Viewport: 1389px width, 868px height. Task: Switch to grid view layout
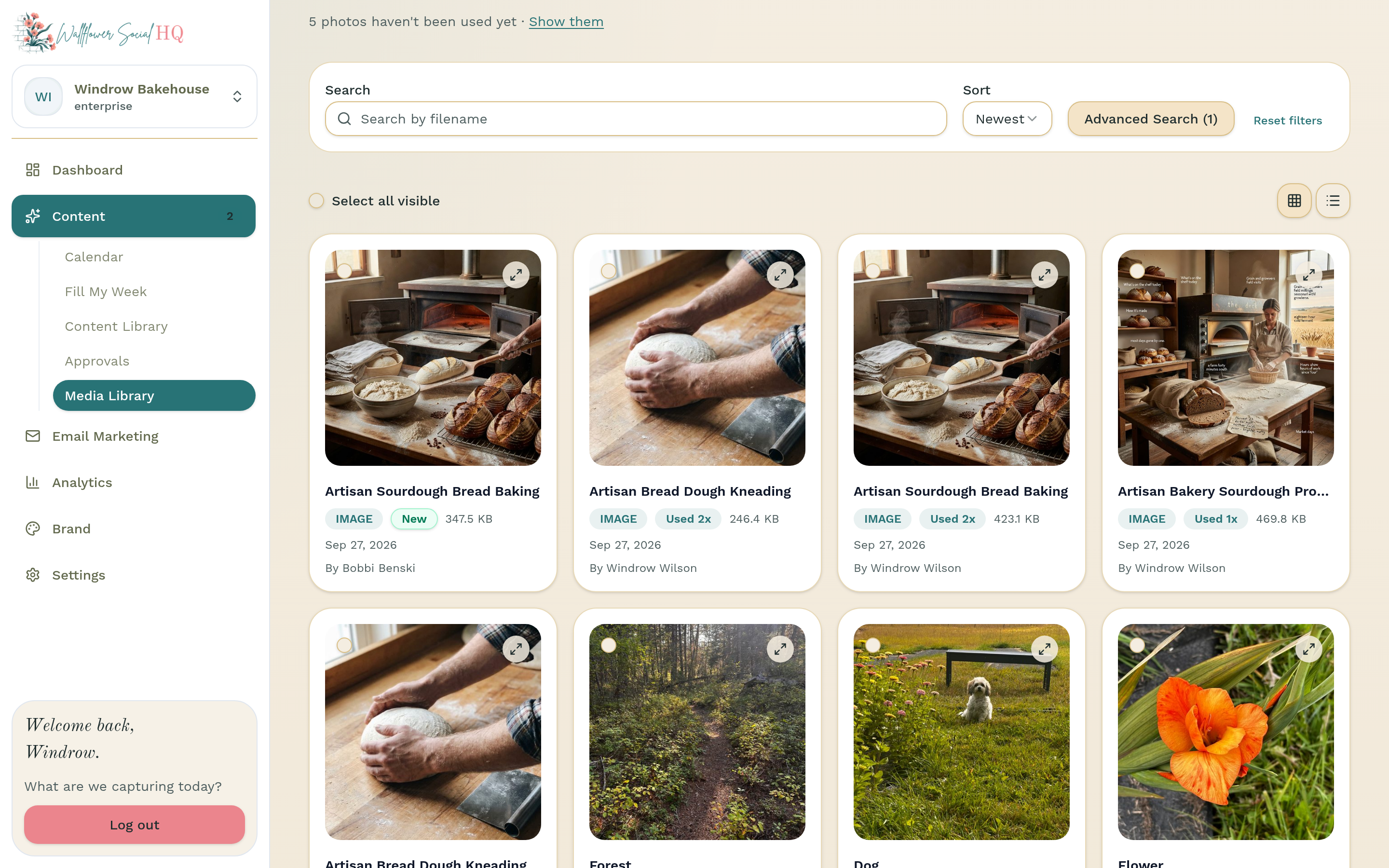point(1294,200)
